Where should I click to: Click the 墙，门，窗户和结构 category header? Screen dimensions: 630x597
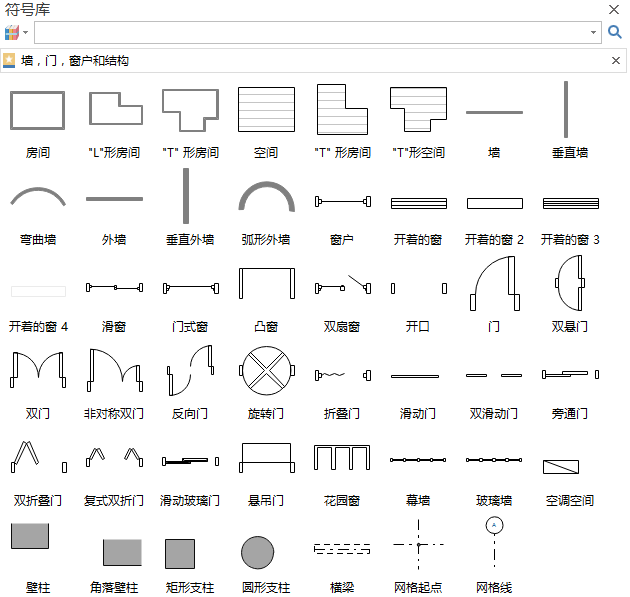[313, 61]
